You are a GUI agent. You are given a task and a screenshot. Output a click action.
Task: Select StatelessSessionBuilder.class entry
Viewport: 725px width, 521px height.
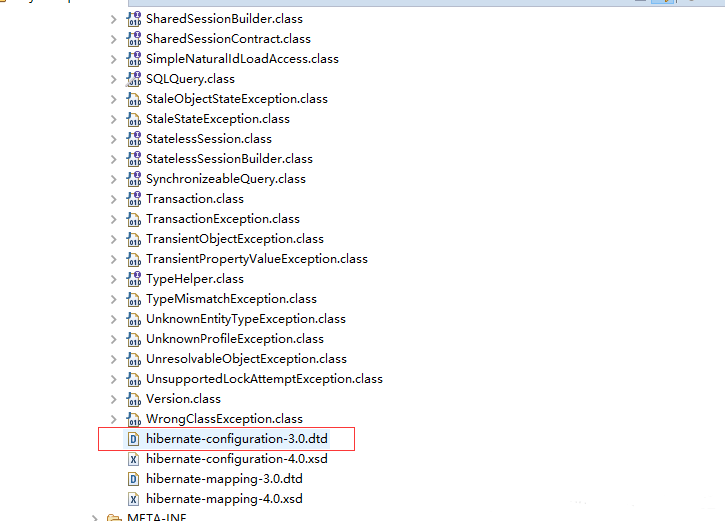click(x=229, y=159)
